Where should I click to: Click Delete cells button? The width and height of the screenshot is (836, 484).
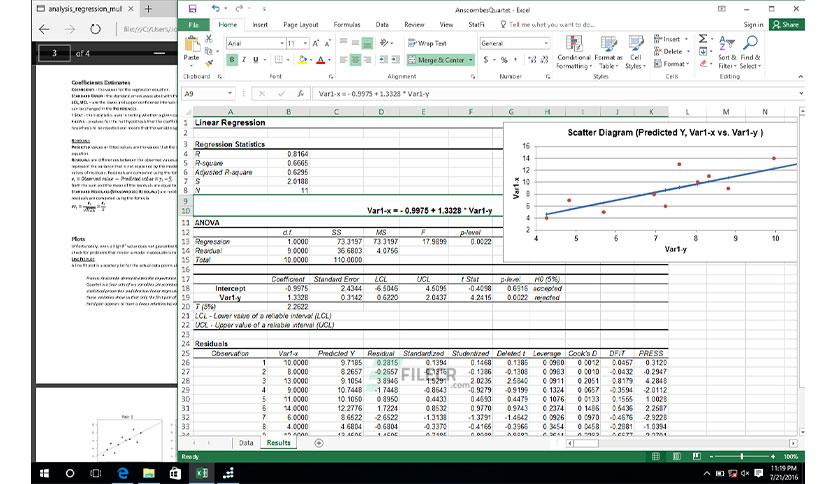[672, 51]
